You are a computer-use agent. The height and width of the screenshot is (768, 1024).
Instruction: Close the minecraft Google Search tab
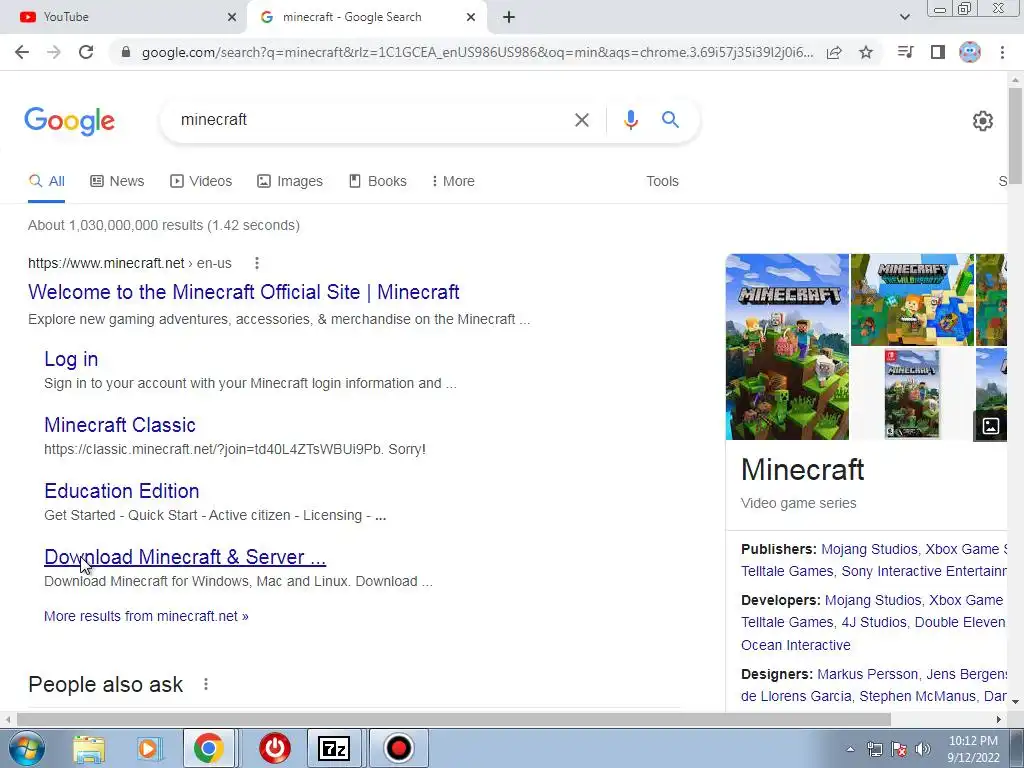(471, 17)
